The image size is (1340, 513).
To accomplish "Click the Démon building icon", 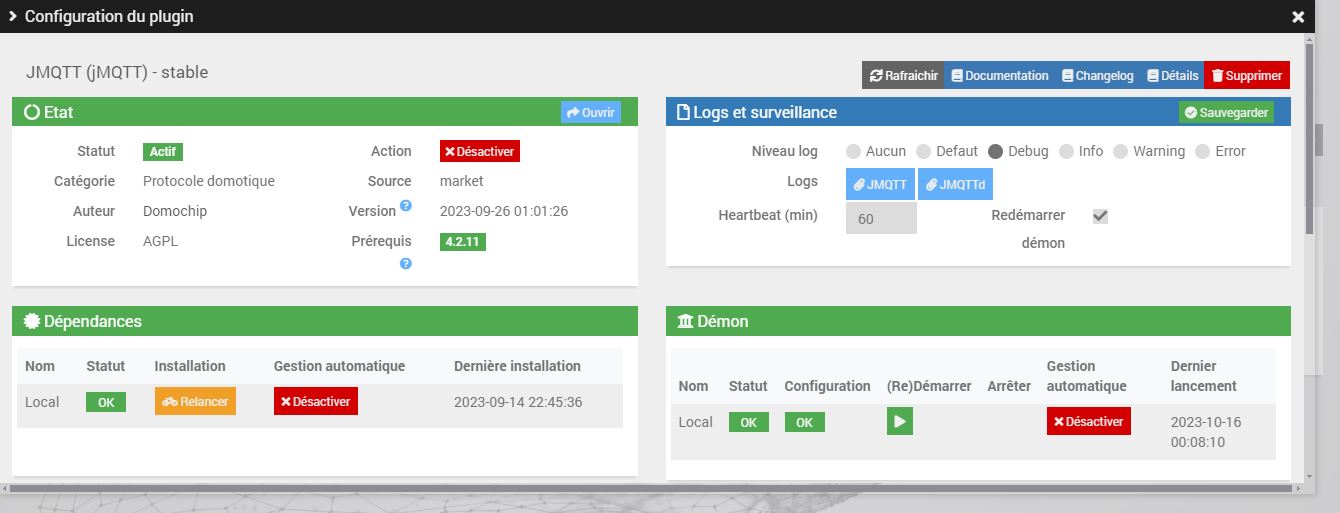I will pyautogui.click(x=685, y=321).
